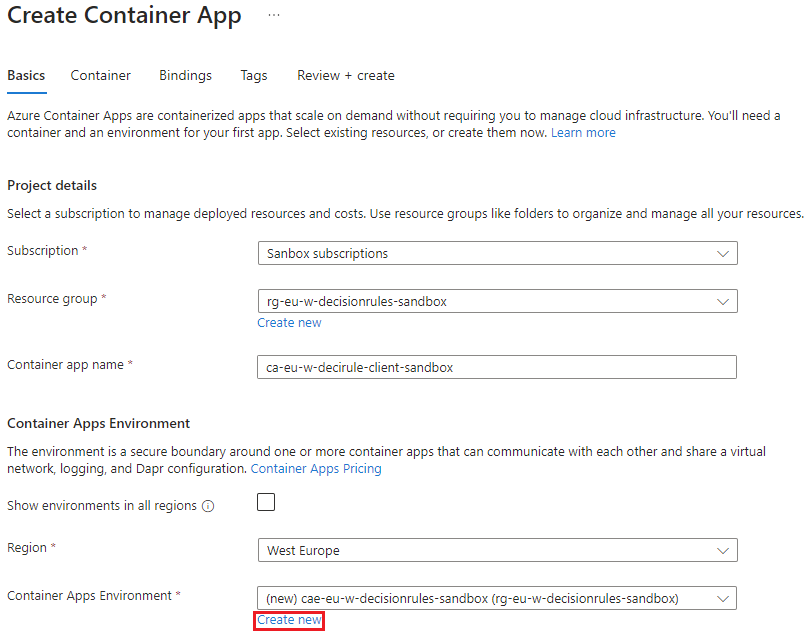
Task: Focus the Container app name text field
Action: 497,367
